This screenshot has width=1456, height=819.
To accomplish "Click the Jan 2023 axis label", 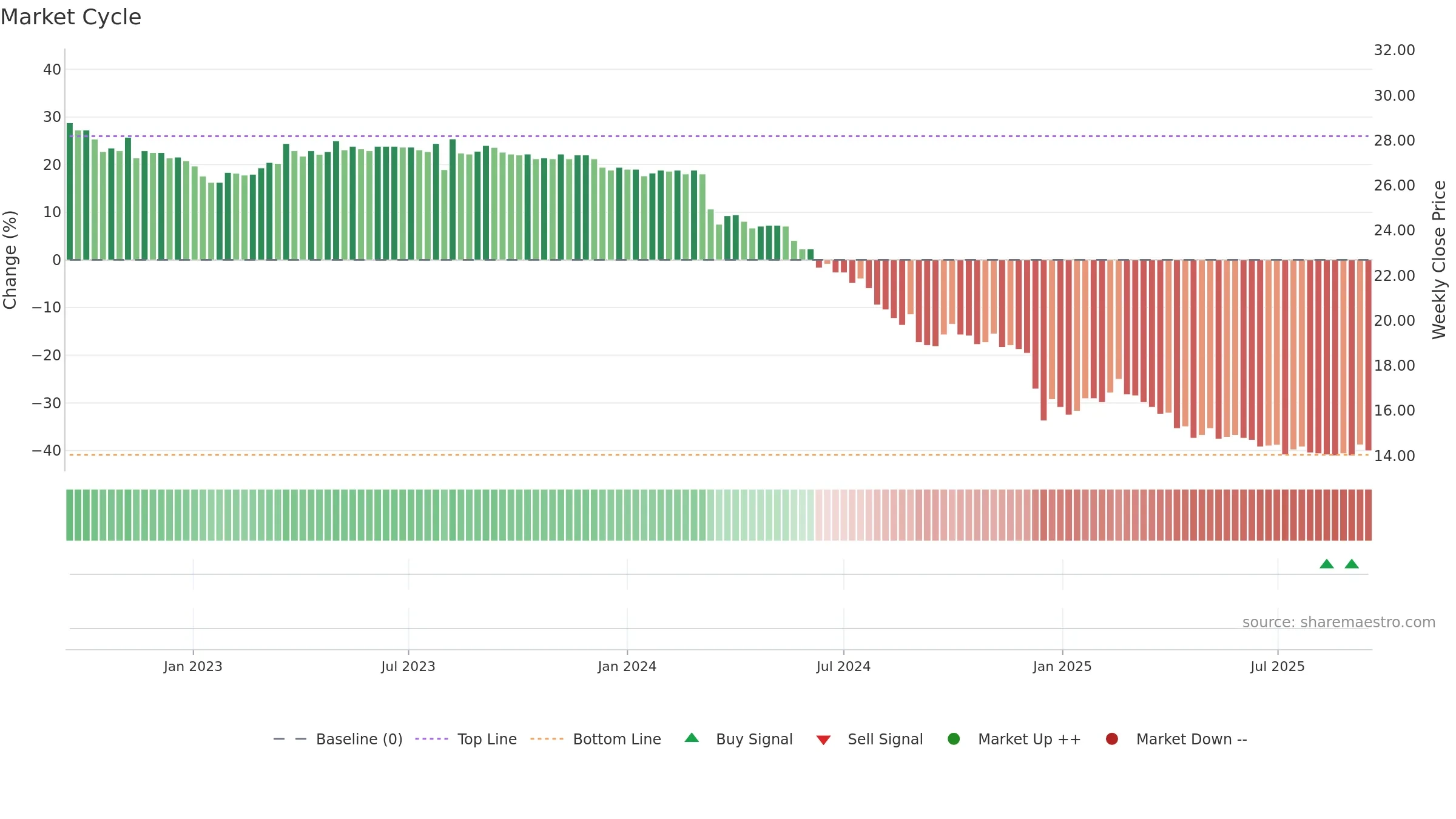I will (x=193, y=666).
